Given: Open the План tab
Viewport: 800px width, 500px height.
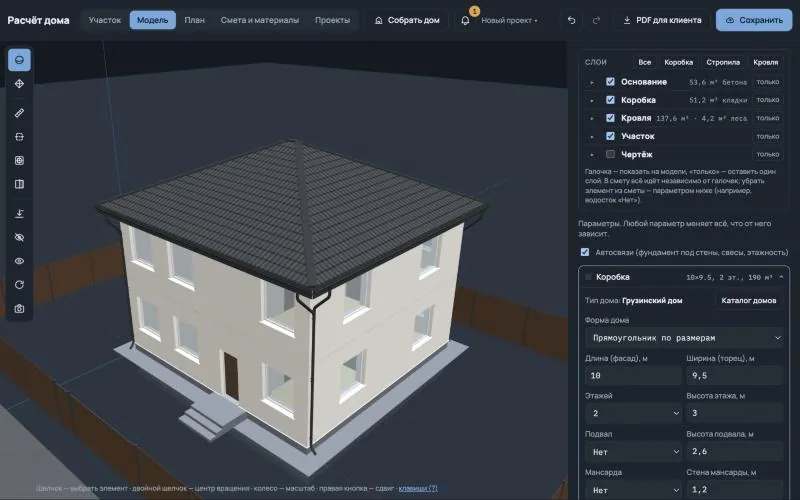Looking at the screenshot, I should pyautogui.click(x=194, y=20).
